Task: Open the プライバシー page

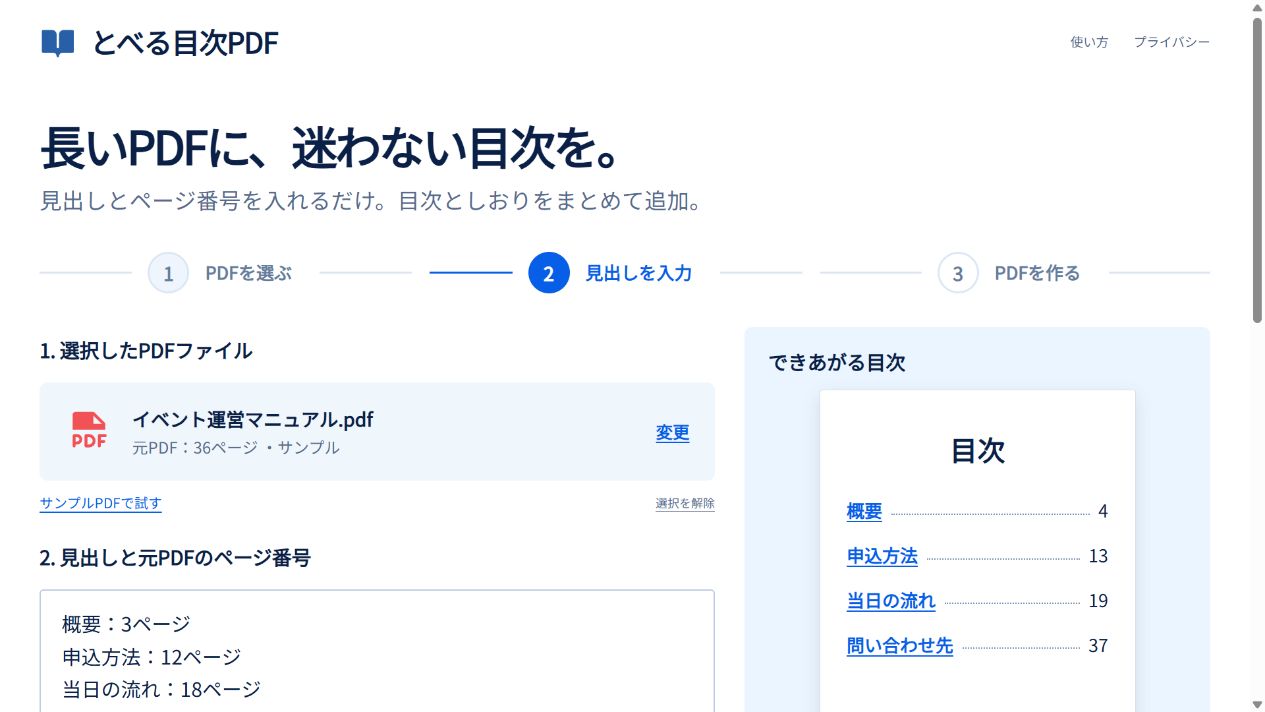Action: tap(1171, 42)
